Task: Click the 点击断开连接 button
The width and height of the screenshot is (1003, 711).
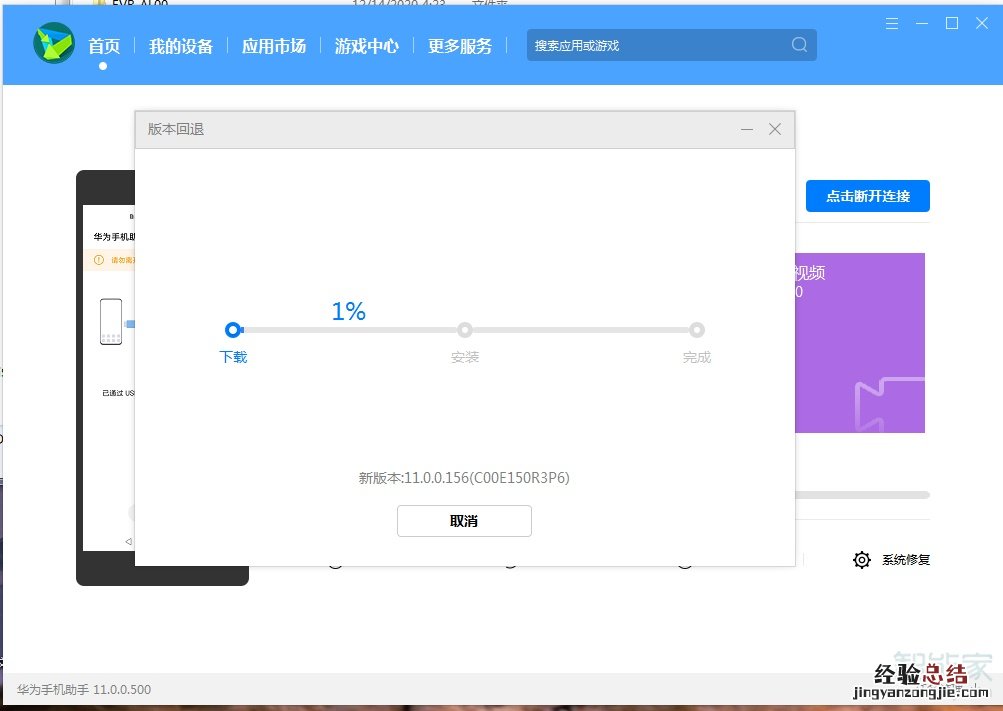Action: pos(867,196)
